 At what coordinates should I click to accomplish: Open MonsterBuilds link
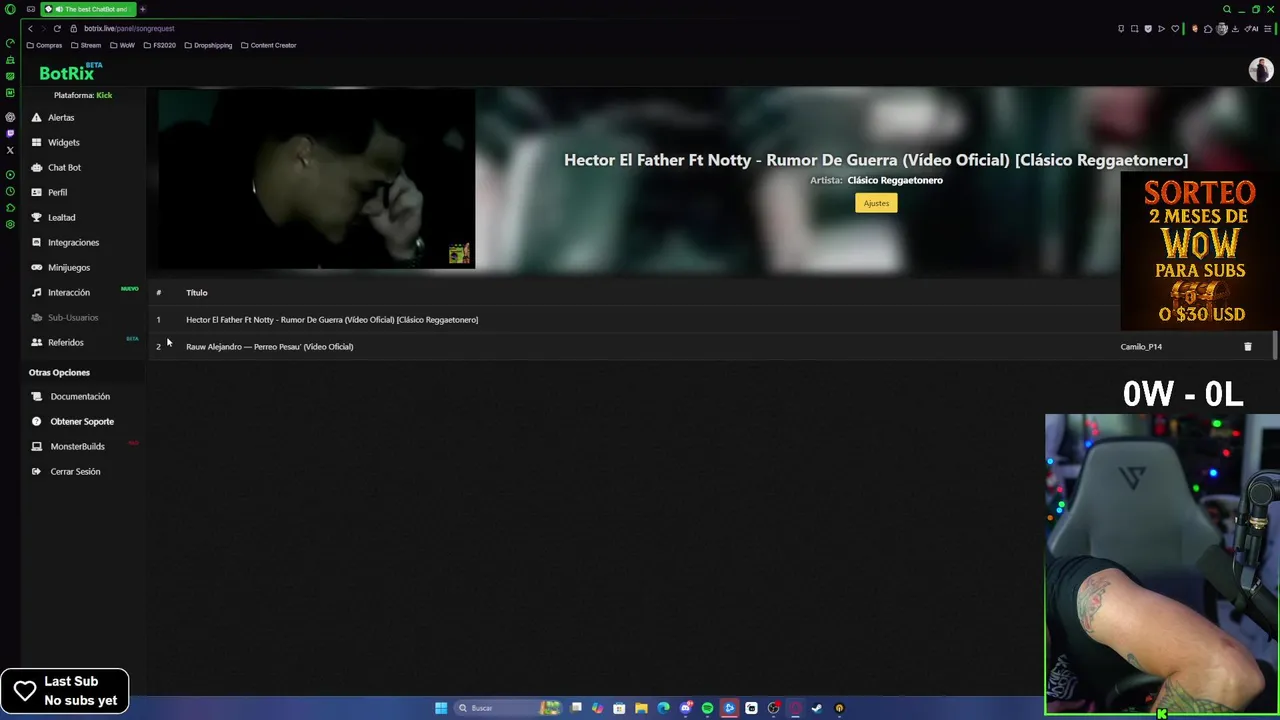(x=76, y=446)
